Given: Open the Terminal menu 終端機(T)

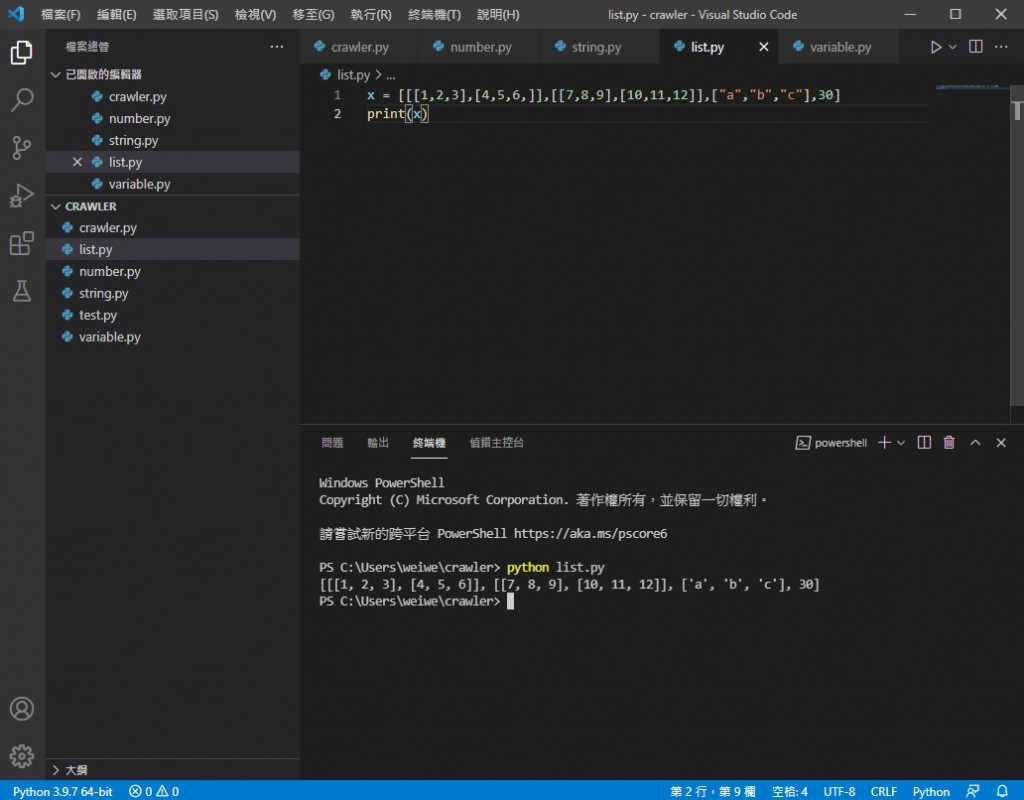Looking at the screenshot, I should 434,14.
